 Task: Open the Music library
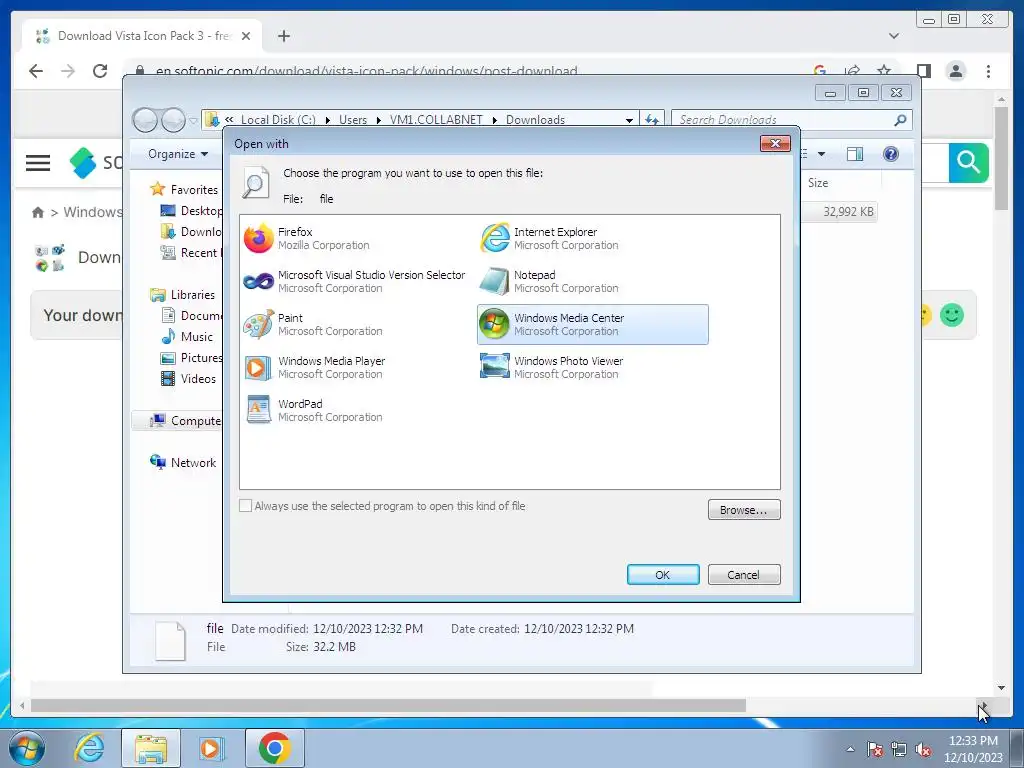point(187,337)
